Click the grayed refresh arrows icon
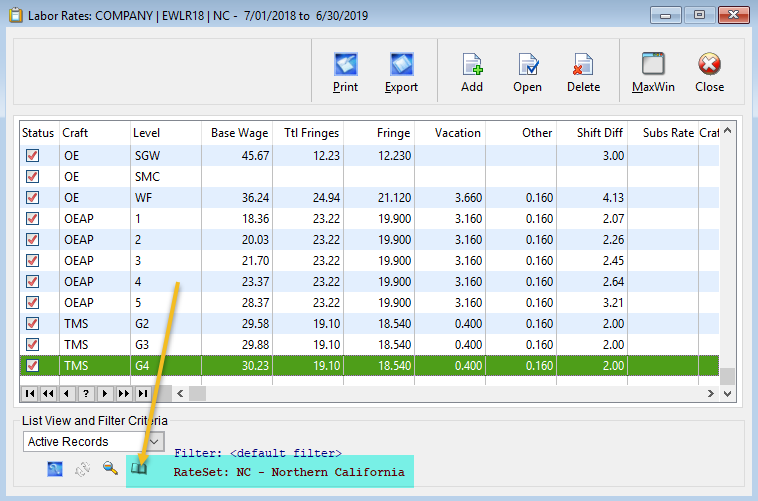This screenshot has width=758, height=501. [x=83, y=469]
